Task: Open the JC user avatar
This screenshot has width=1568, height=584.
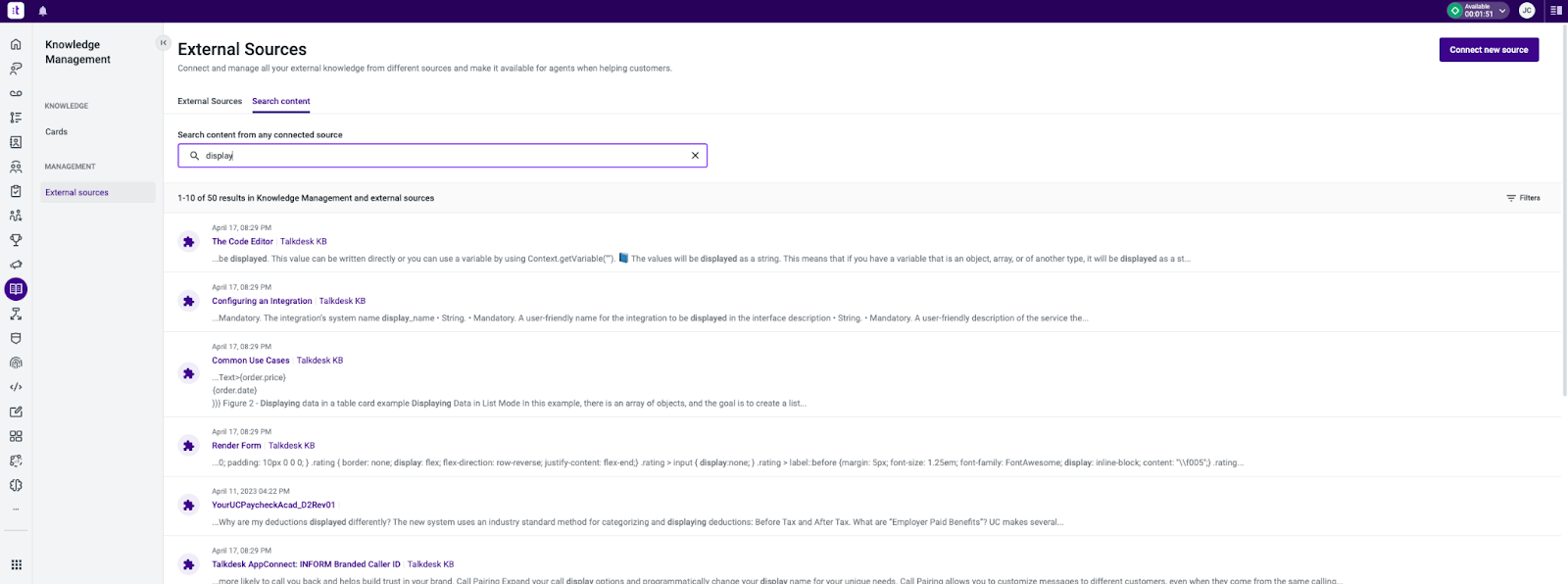Action: click(x=1527, y=11)
